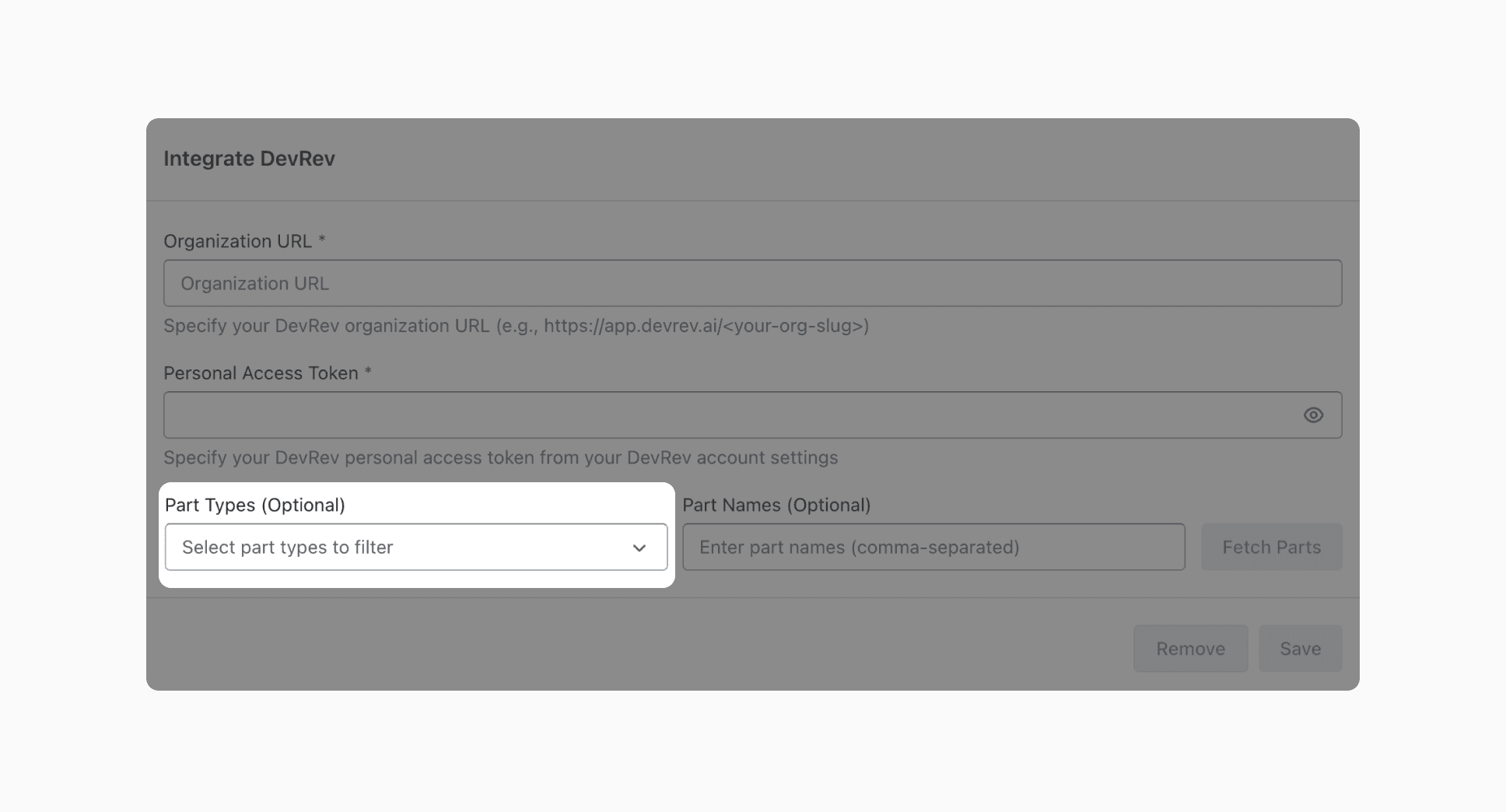The width and height of the screenshot is (1506, 812).
Task: Click the help text about personal access token
Action: pos(500,457)
